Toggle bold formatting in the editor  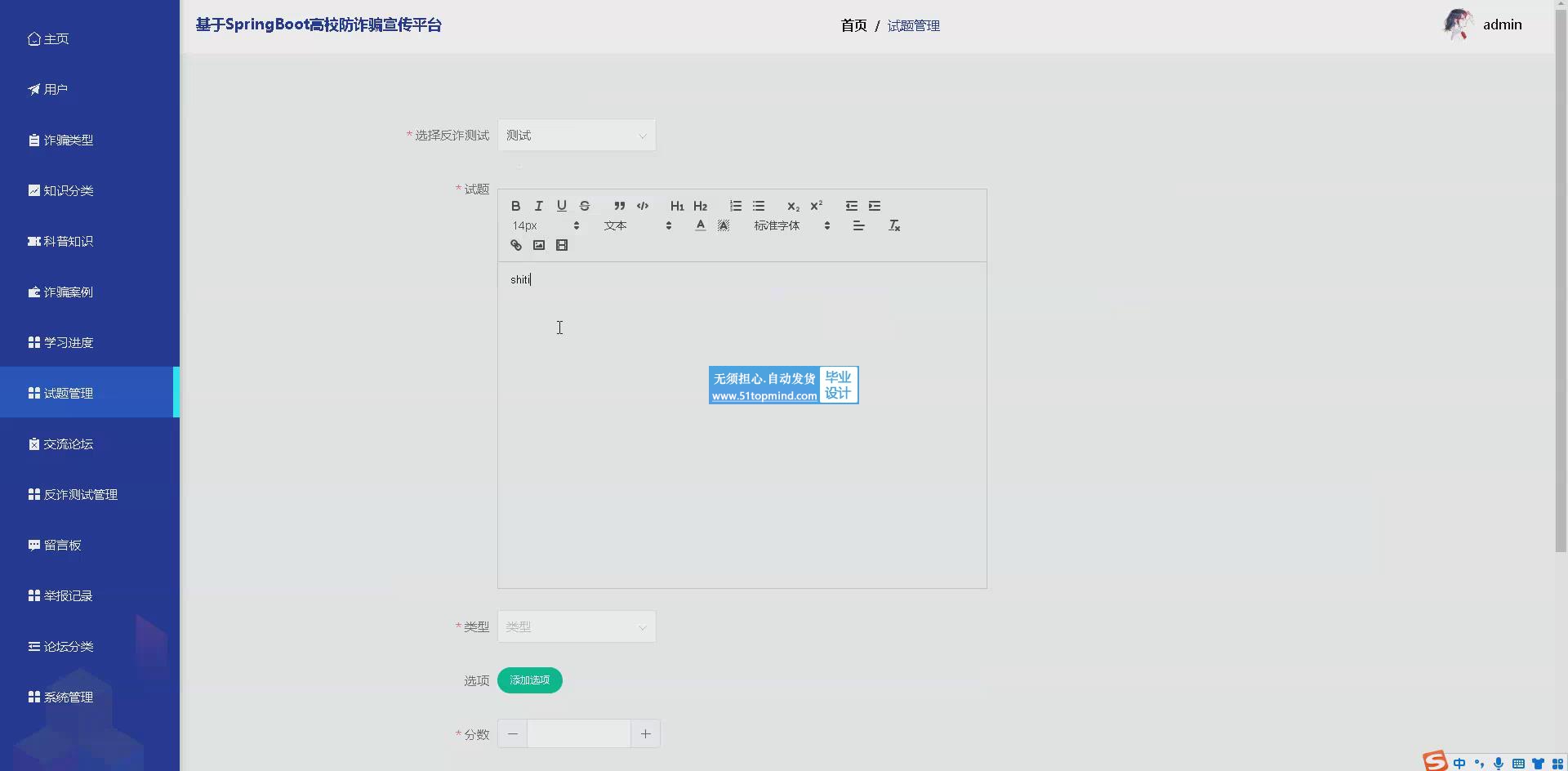[x=515, y=206]
